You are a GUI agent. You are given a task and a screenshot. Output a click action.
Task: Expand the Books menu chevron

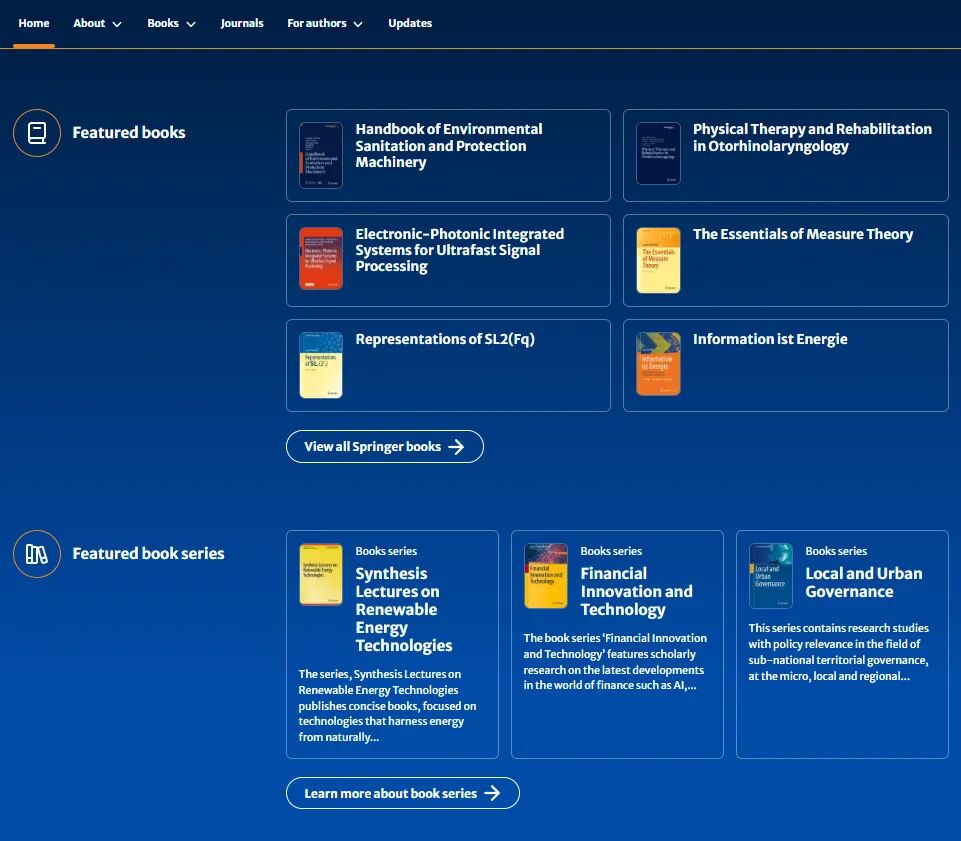click(191, 24)
